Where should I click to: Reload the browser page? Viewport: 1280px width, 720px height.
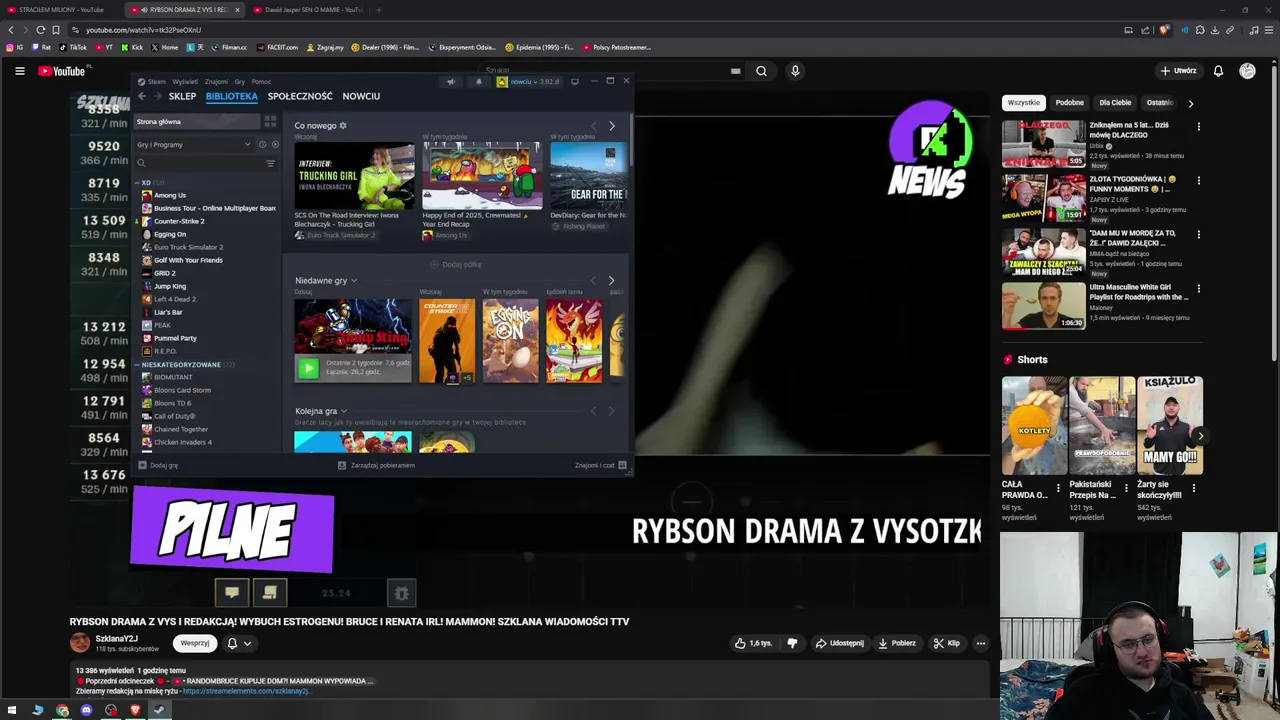[40, 30]
